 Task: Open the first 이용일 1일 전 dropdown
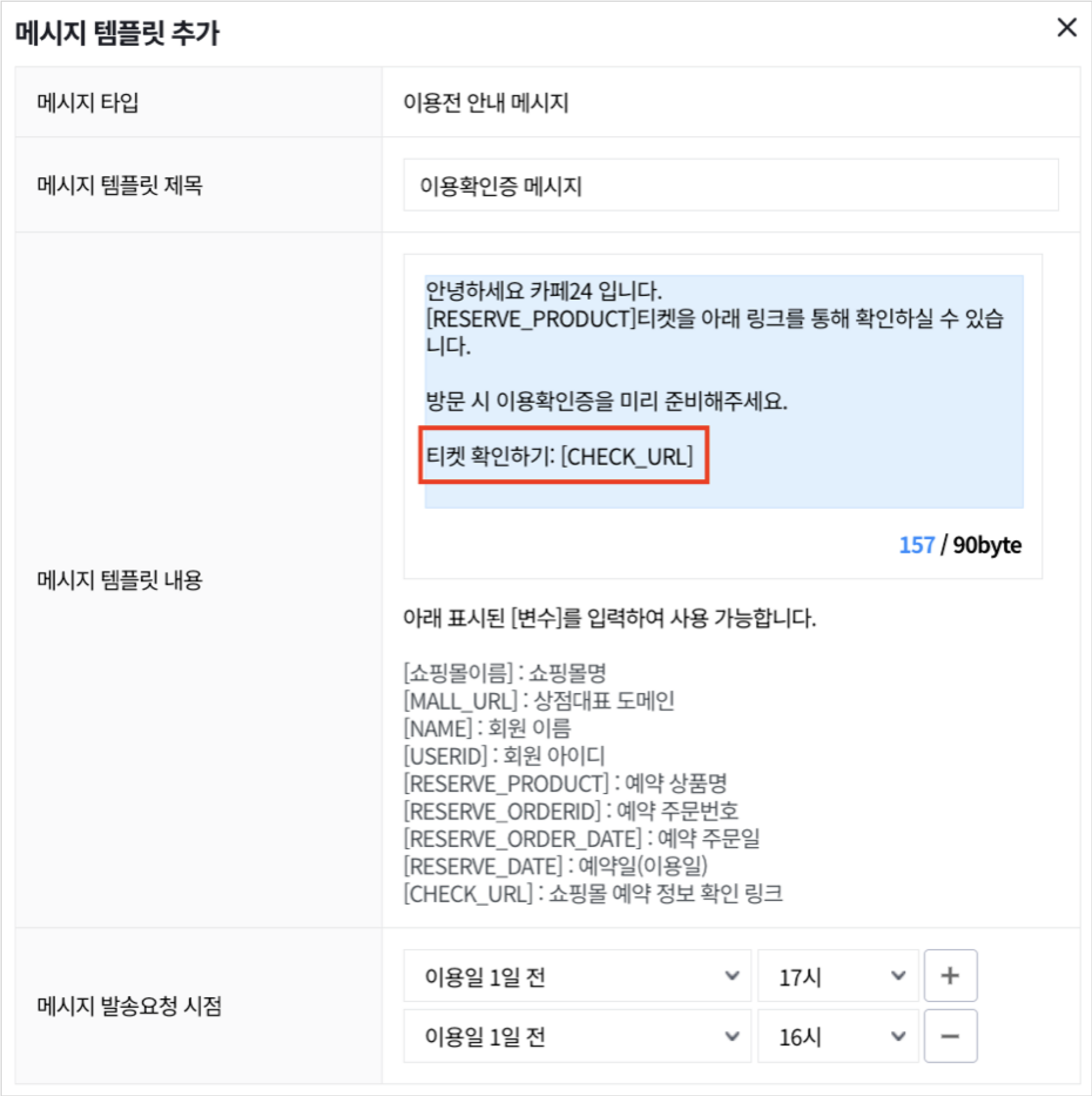(x=577, y=976)
